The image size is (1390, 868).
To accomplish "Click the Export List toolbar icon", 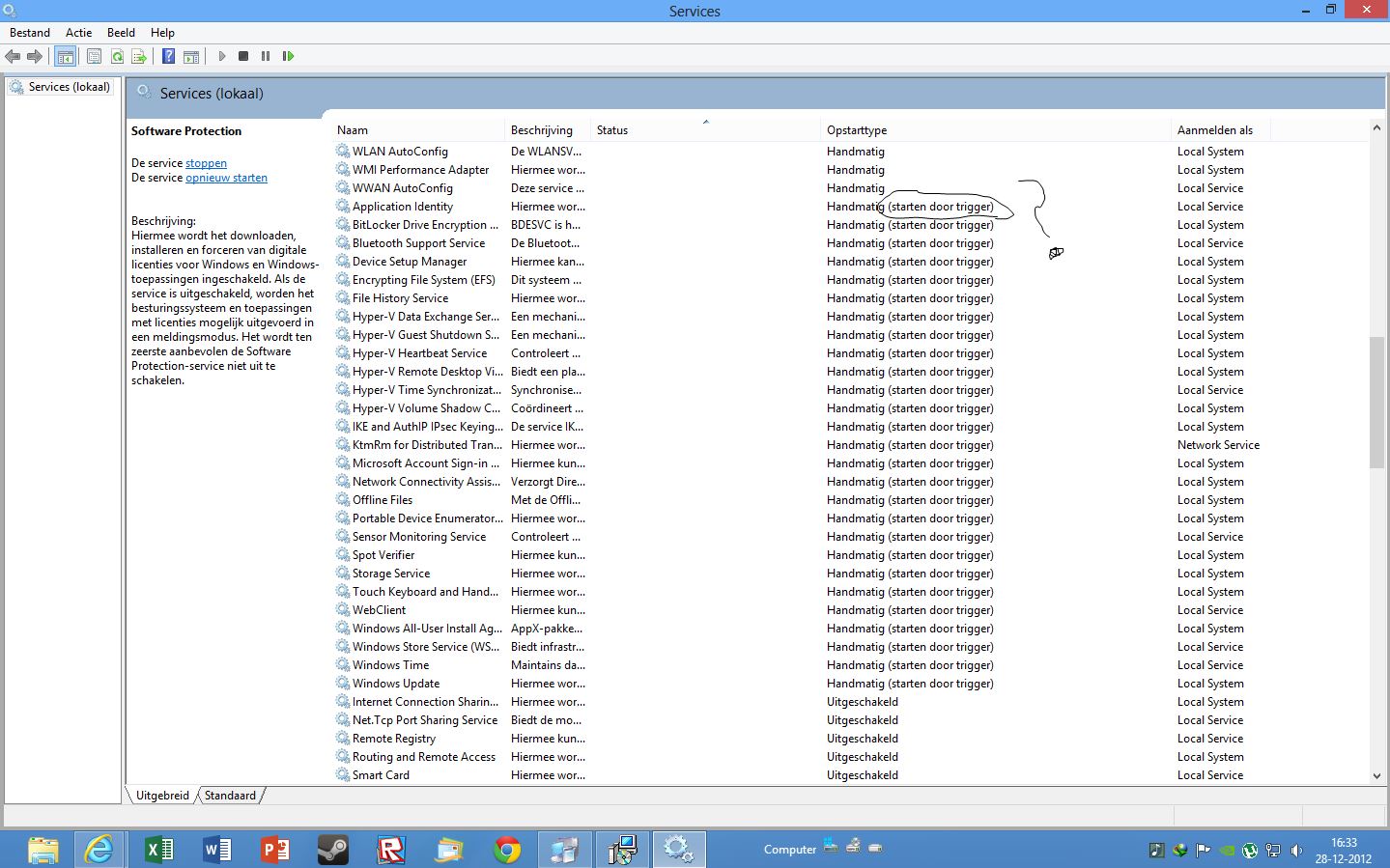I will (139, 56).
